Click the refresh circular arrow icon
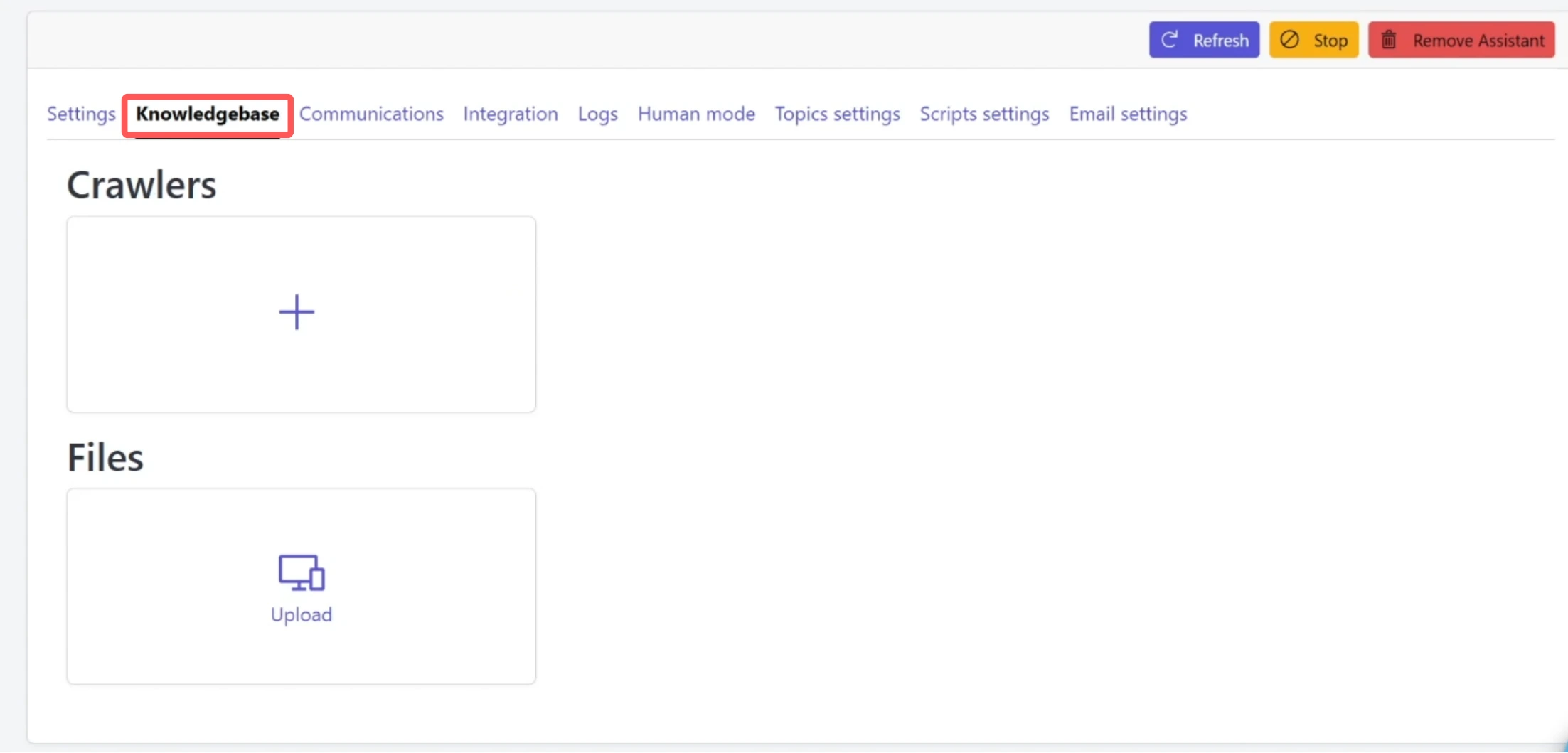This screenshot has width=1568, height=753. (1170, 40)
